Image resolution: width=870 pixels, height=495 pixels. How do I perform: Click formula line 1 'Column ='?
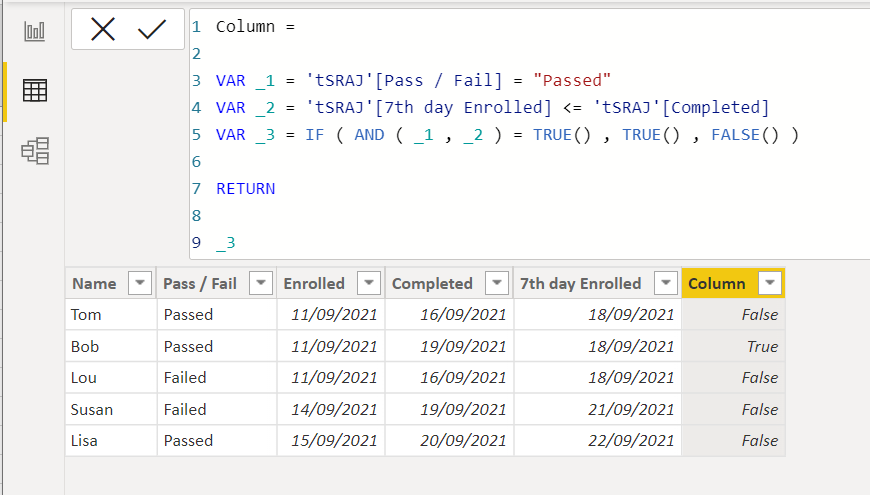tap(255, 27)
